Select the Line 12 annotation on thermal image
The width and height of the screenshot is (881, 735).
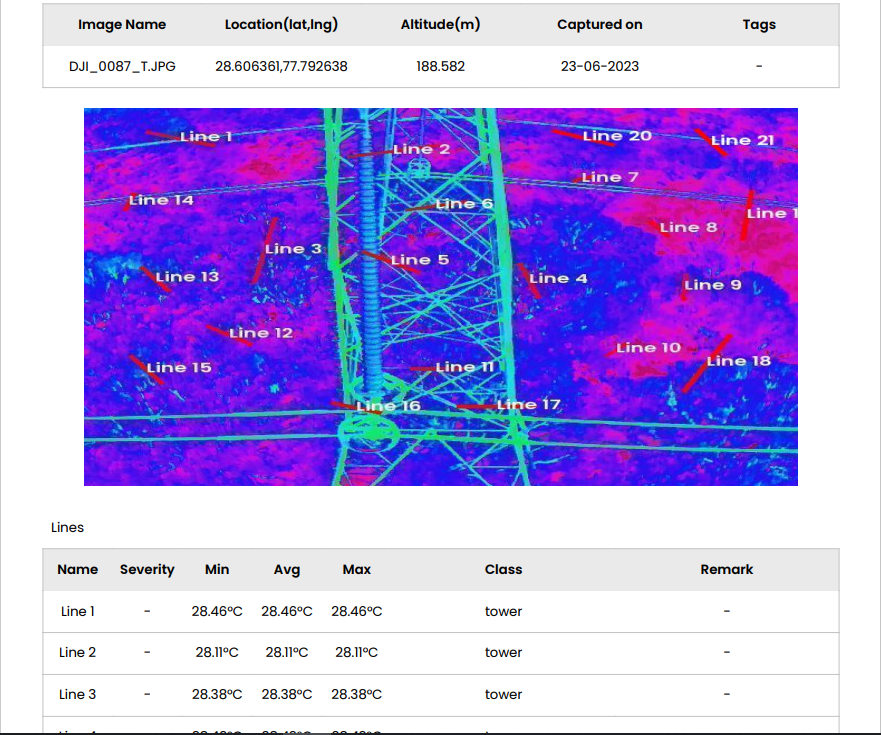pyautogui.click(x=260, y=333)
